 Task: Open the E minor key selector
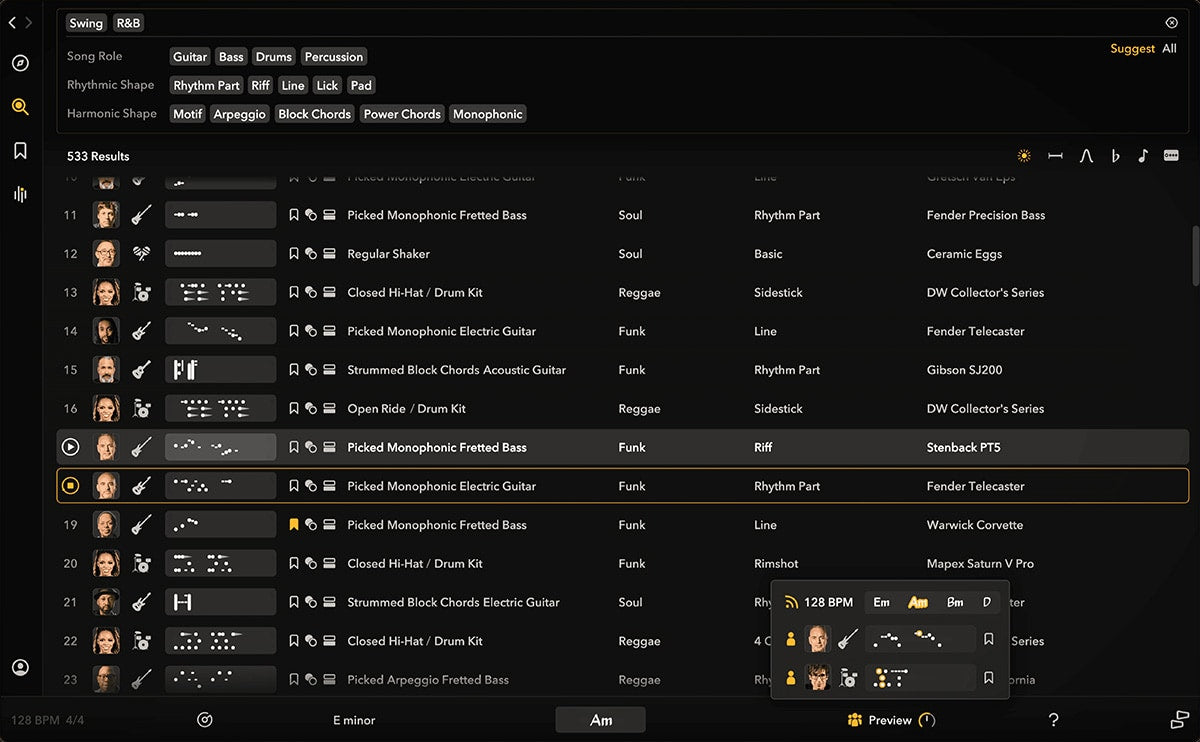click(x=354, y=720)
